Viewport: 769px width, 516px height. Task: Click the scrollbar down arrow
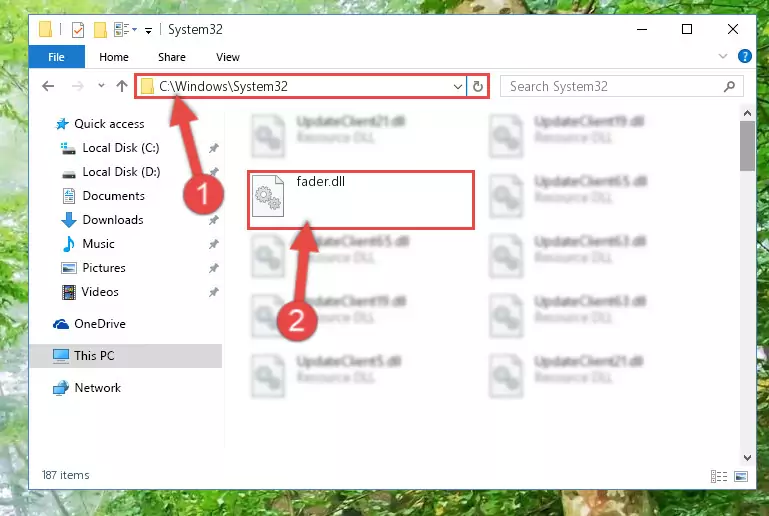747,458
